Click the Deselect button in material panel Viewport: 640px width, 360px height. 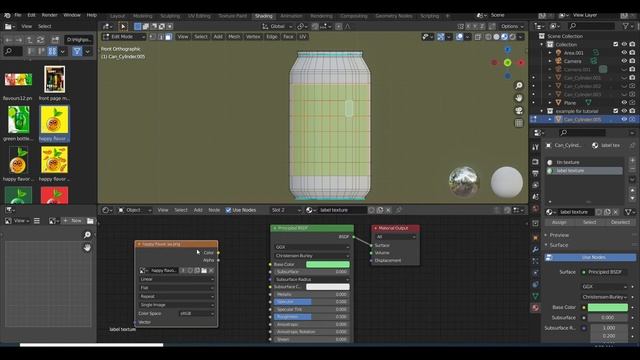[620, 222]
